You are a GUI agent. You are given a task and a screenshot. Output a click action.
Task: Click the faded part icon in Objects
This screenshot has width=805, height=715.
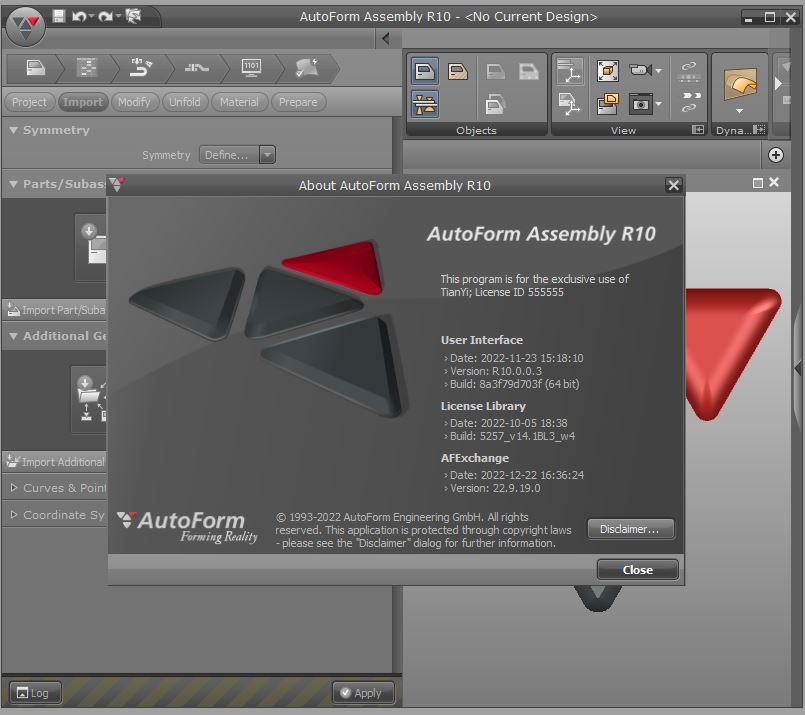(x=528, y=71)
